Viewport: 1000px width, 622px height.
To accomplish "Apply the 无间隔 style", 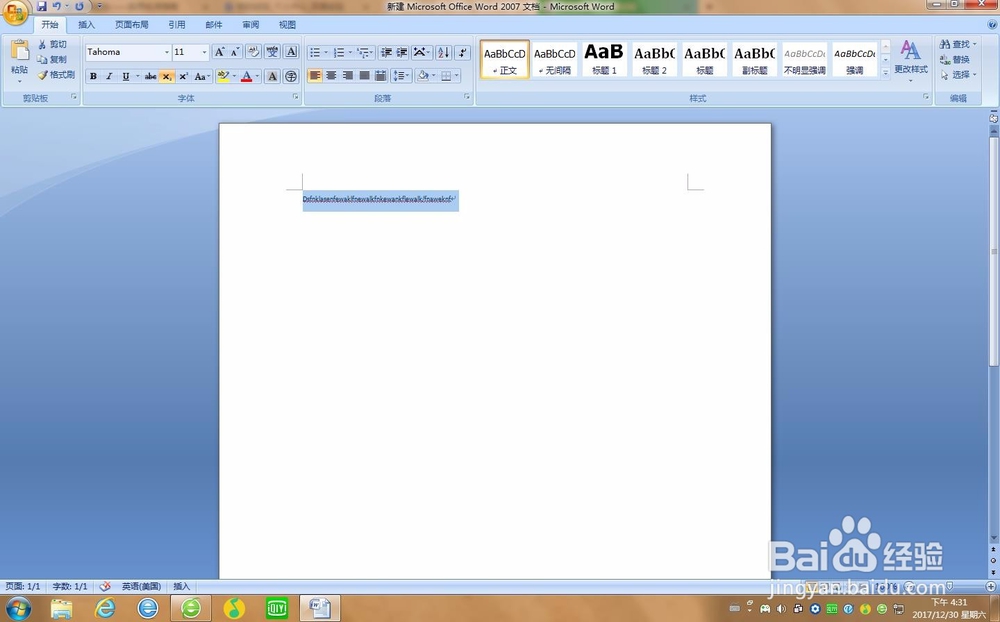I will pos(554,59).
